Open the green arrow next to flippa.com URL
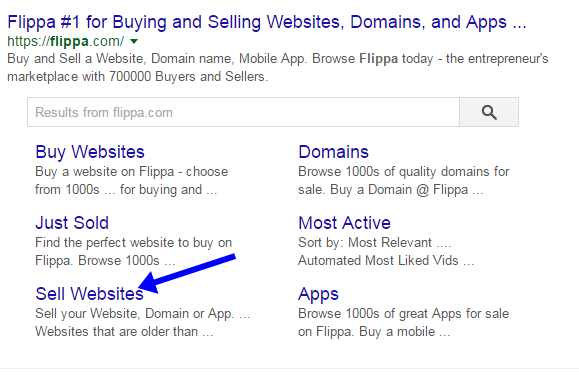Viewport: 579px width, 383px height. click(134, 41)
